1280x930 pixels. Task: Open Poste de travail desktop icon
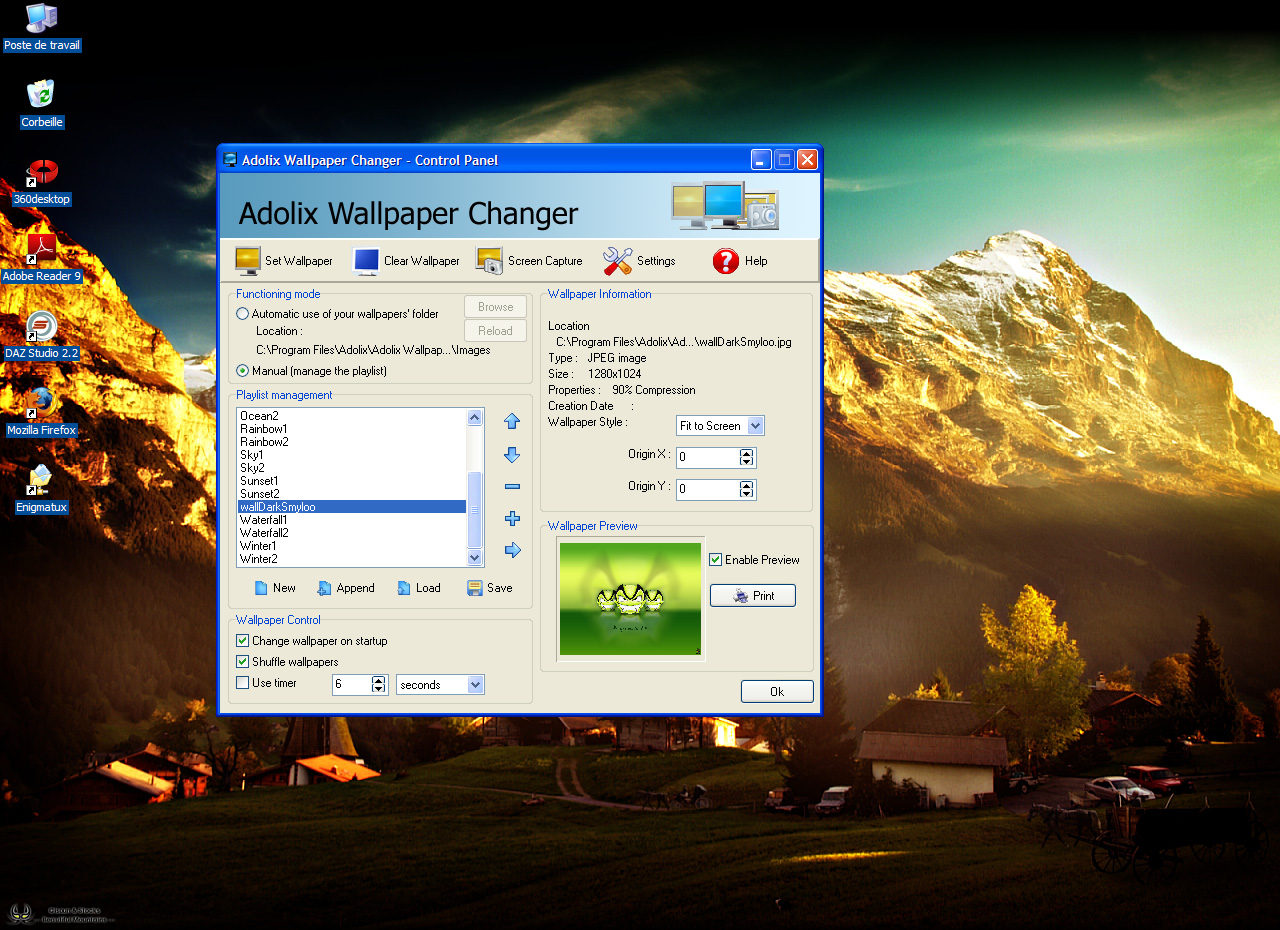[42, 27]
